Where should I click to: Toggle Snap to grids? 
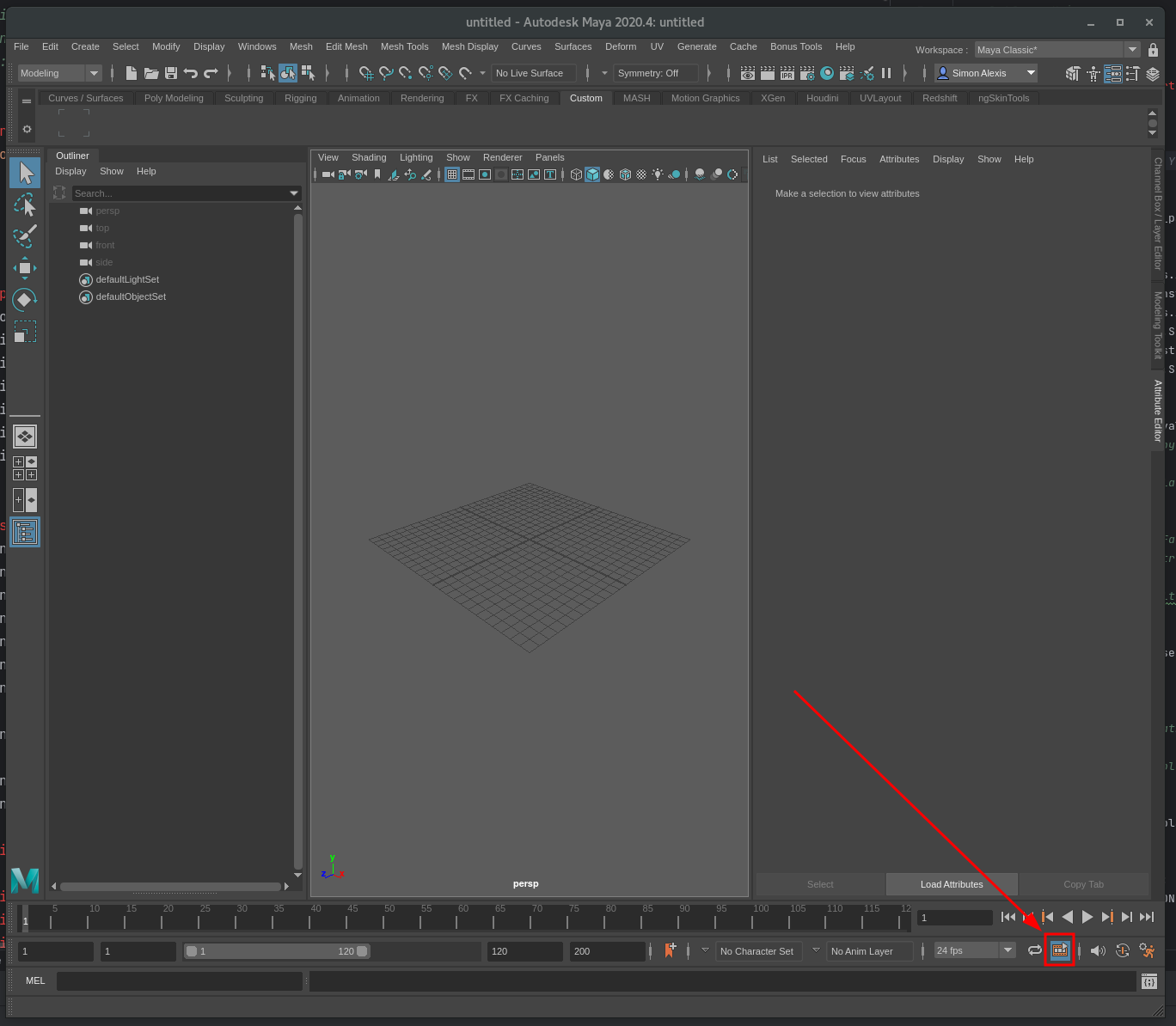click(x=366, y=73)
